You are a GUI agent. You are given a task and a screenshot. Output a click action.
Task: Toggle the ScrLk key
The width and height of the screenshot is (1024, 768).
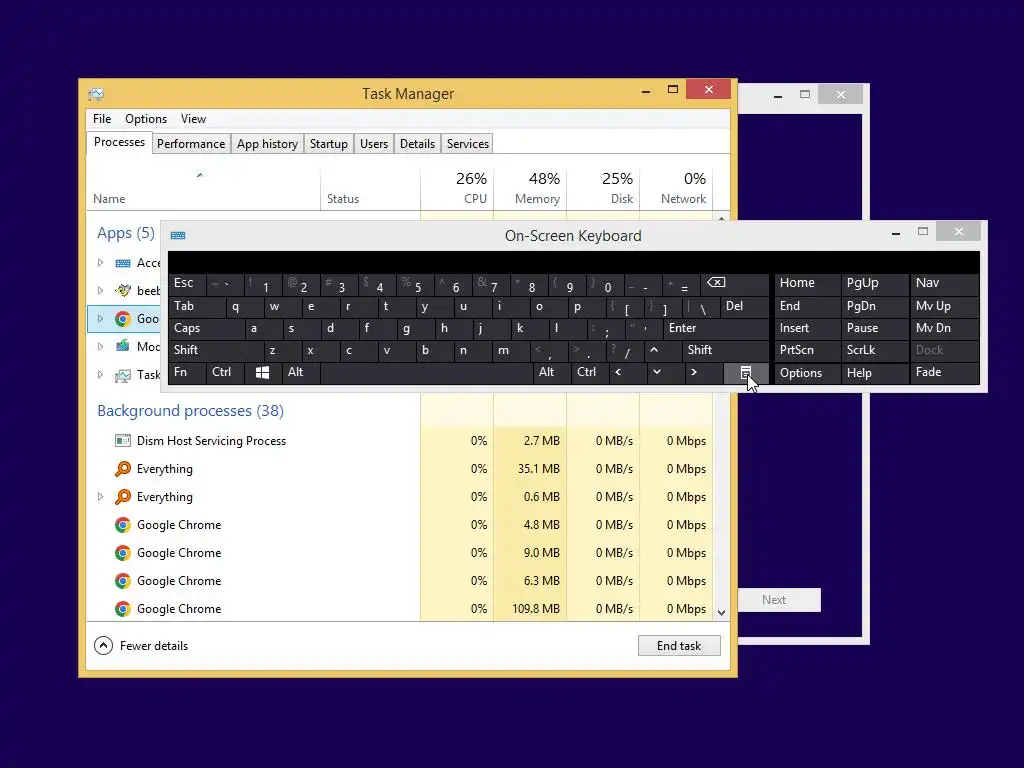[x=874, y=350]
